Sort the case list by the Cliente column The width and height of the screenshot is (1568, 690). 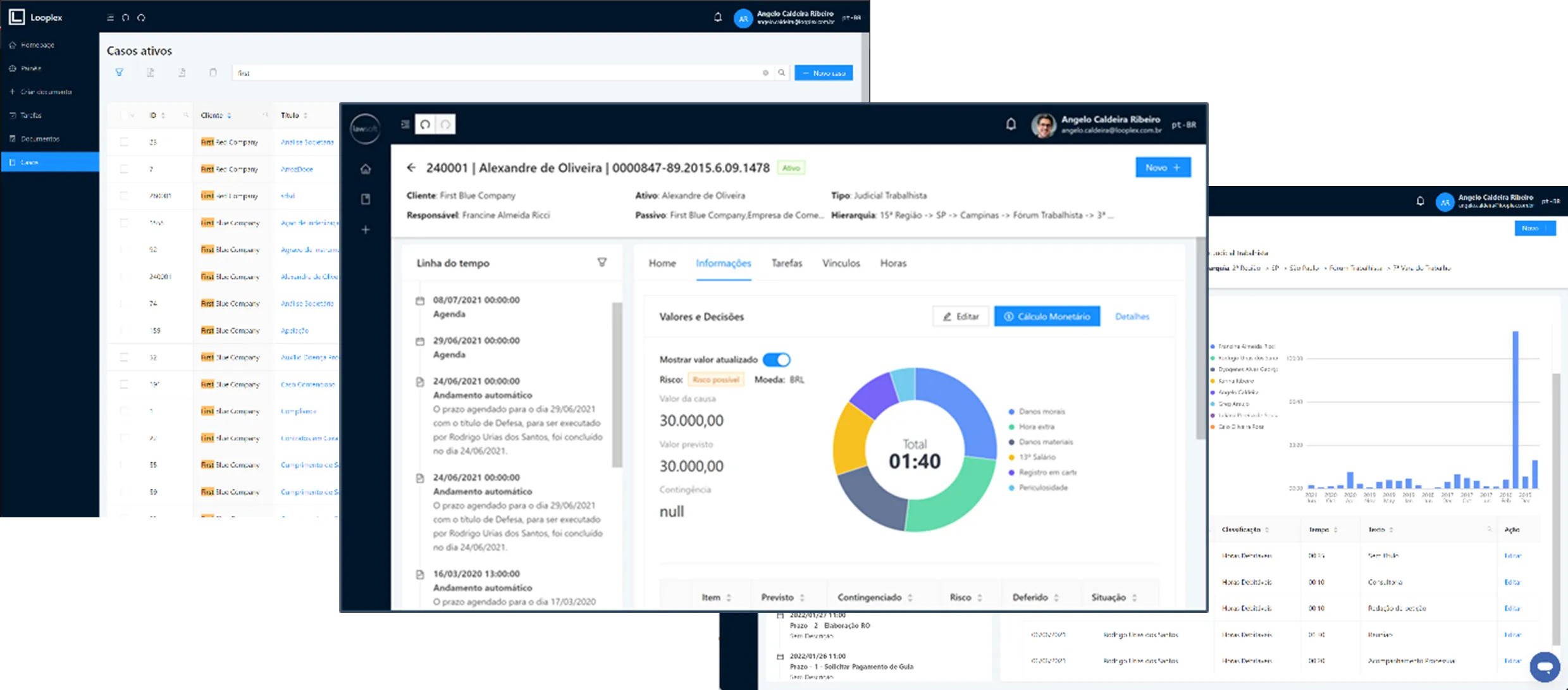click(x=216, y=115)
